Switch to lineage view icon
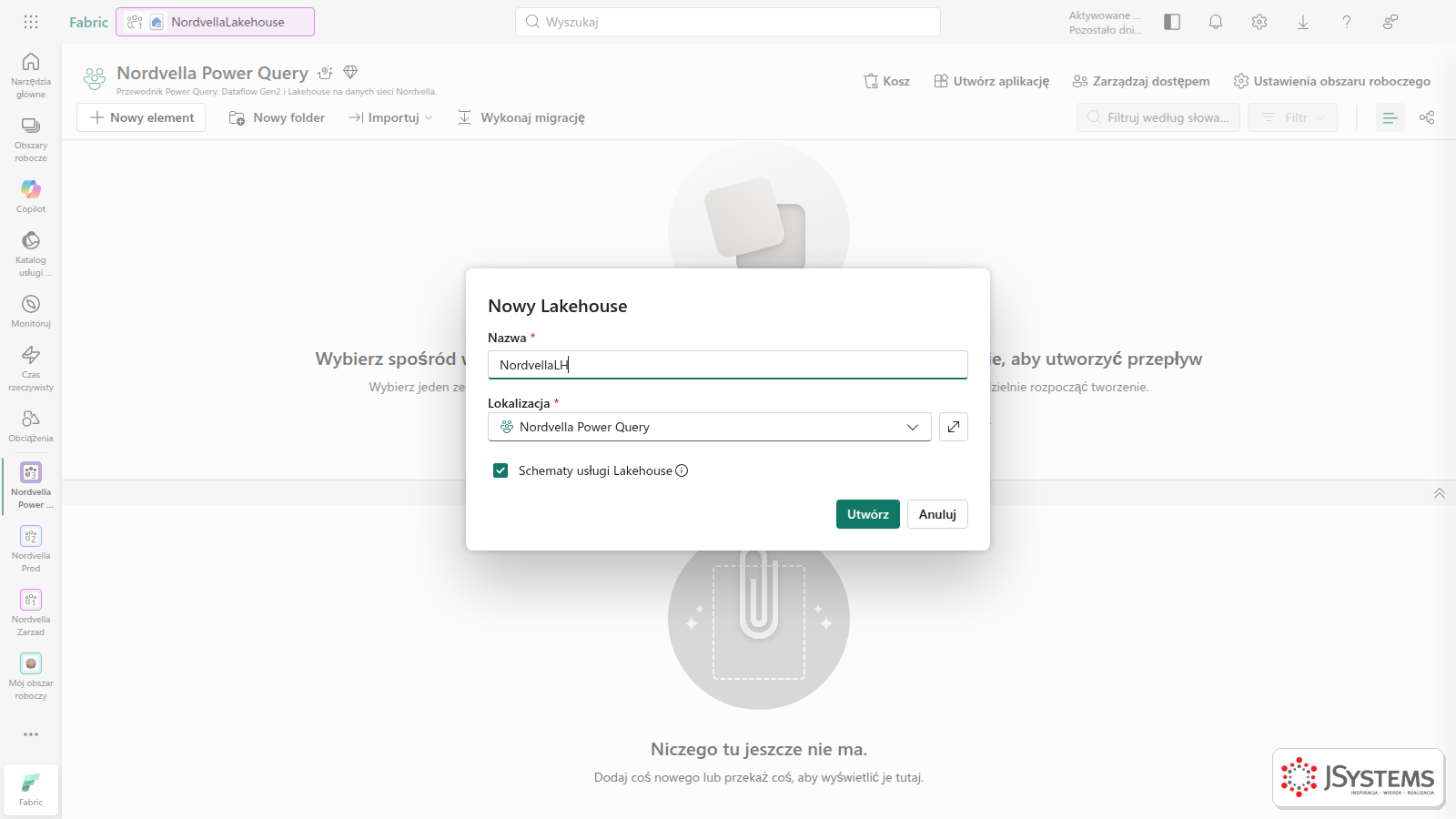1456x819 pixels. [x=1427, y=117]
